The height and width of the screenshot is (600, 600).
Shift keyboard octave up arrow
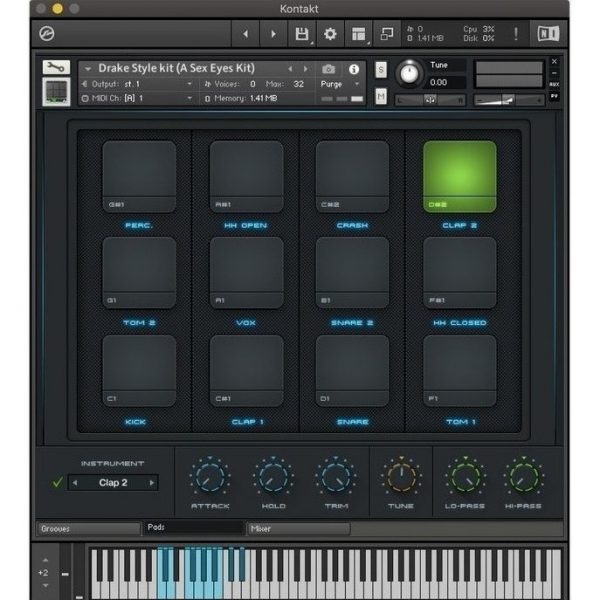pyautogui.click(x=45, y=560)
